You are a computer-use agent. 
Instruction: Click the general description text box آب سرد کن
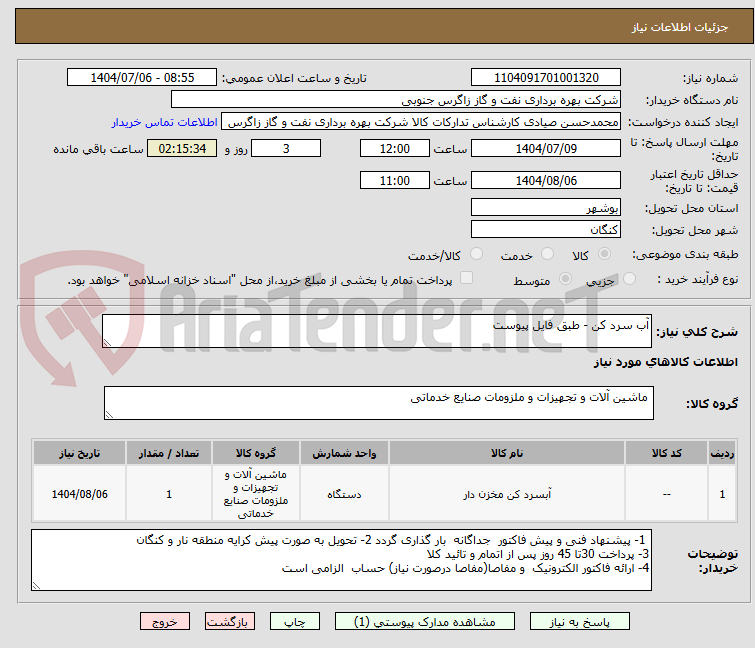(x=377, y=331)
